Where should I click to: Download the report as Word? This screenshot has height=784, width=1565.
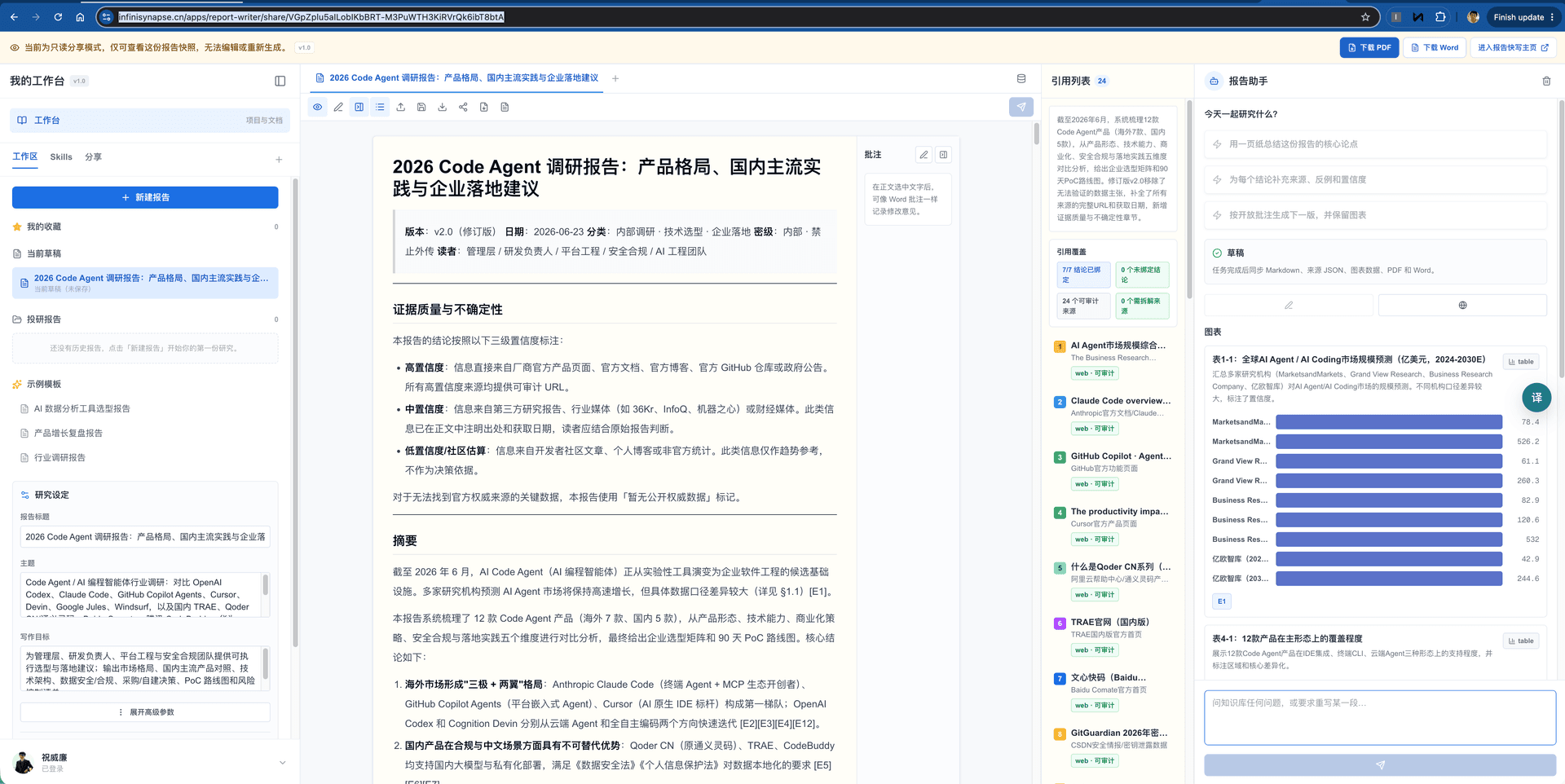tap(1434, 47)
